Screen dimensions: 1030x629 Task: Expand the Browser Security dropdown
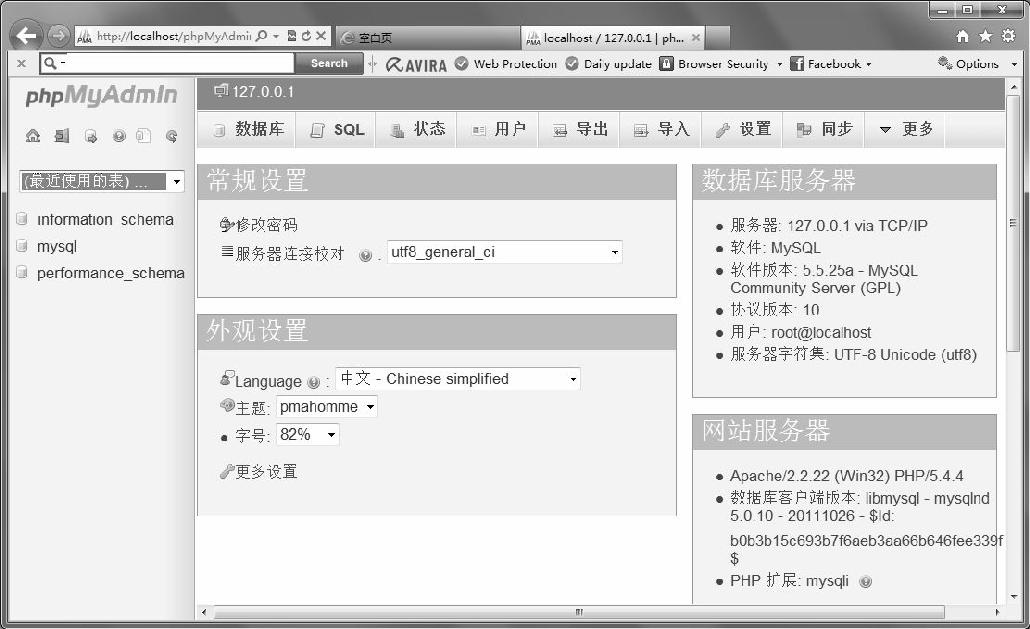click(x=780, y=64)
